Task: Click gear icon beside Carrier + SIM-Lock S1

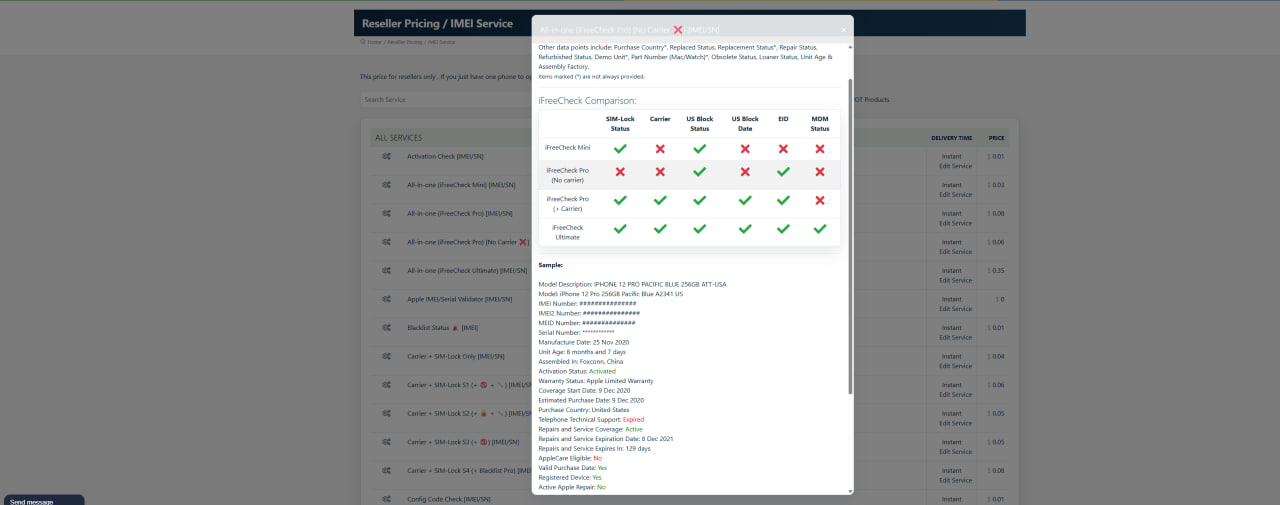Action: pos(385,385)
